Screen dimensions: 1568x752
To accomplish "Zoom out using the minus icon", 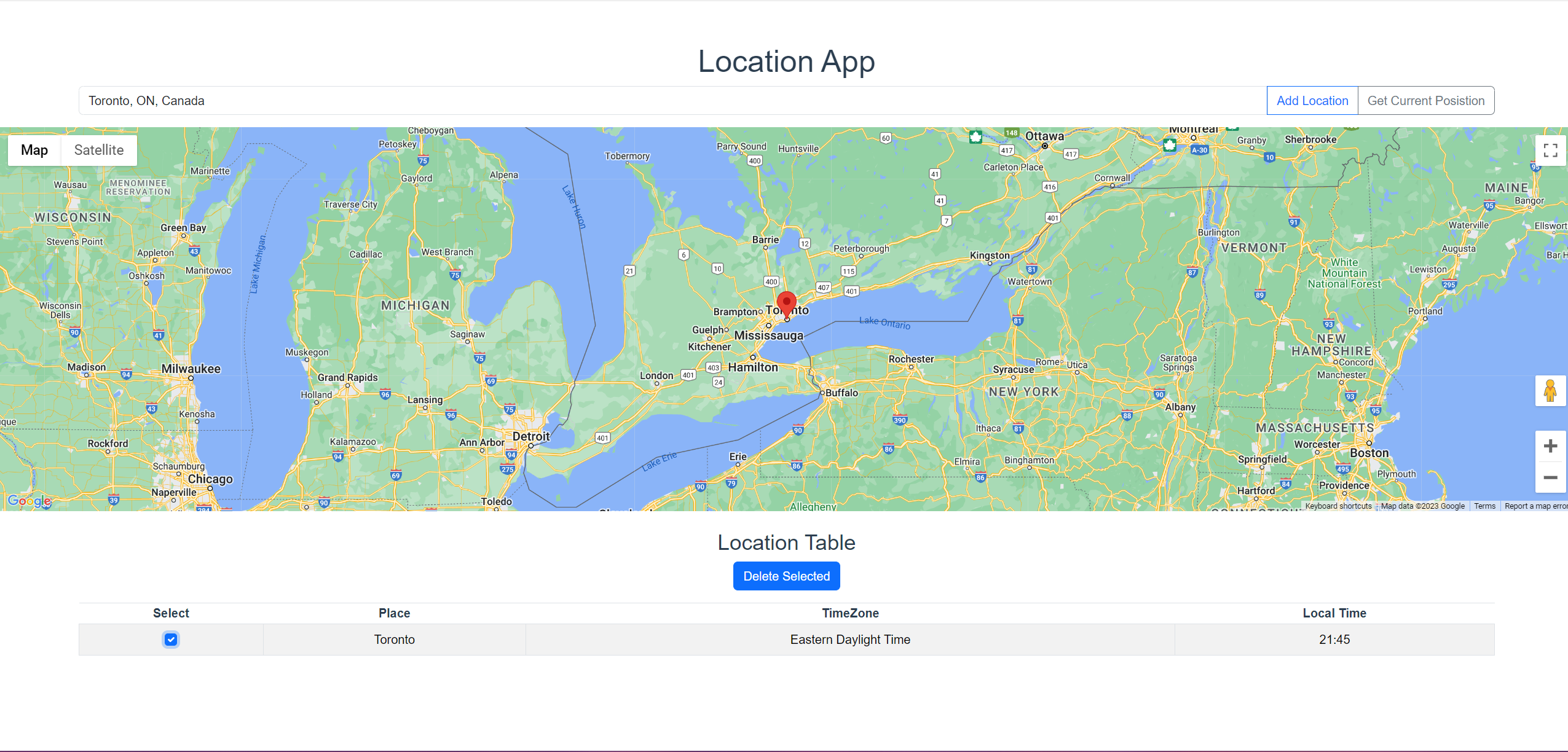I will coord(1551,479).
